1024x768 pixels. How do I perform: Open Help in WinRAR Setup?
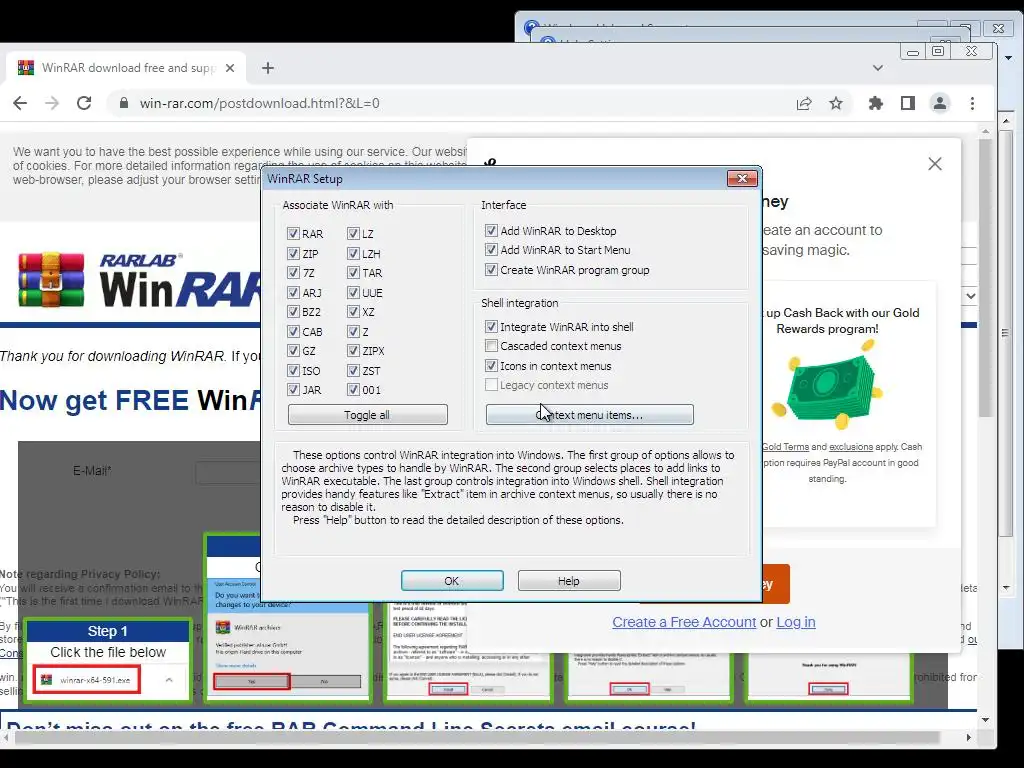coord(569,581)
